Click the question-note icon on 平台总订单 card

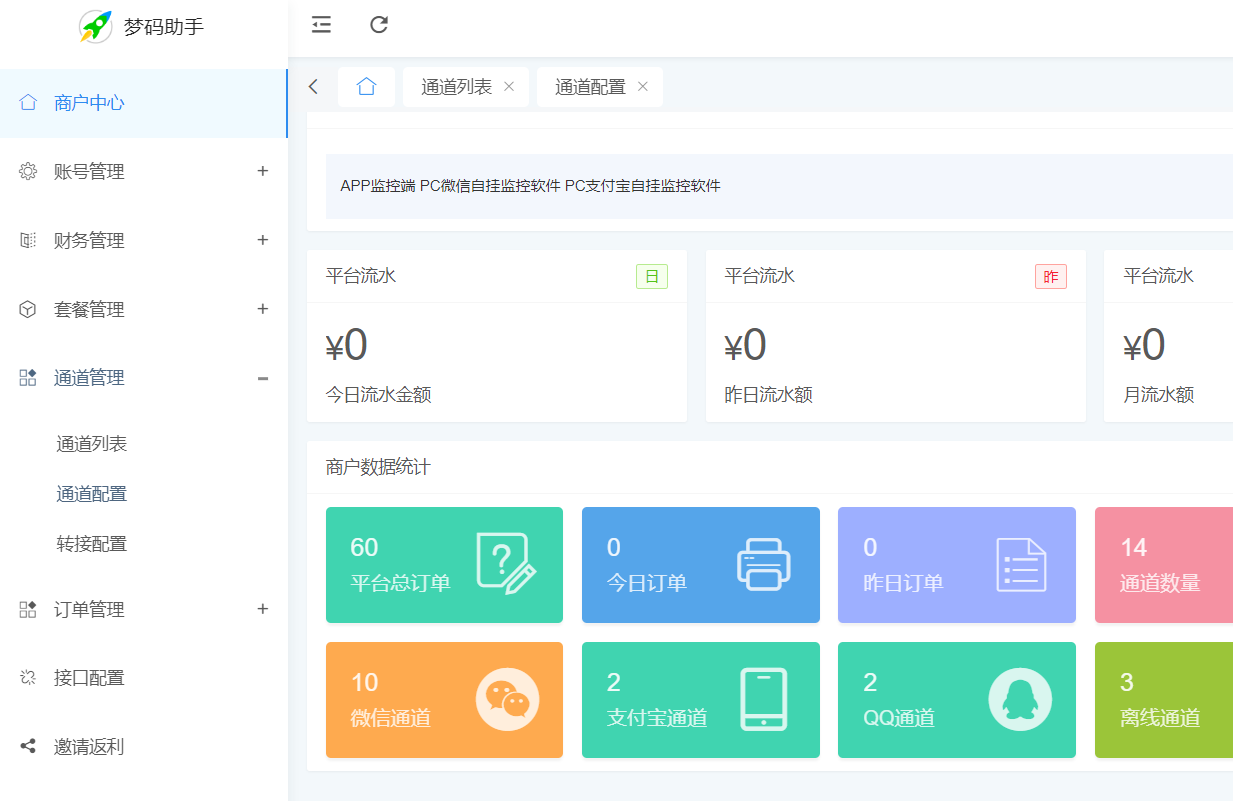507,564
